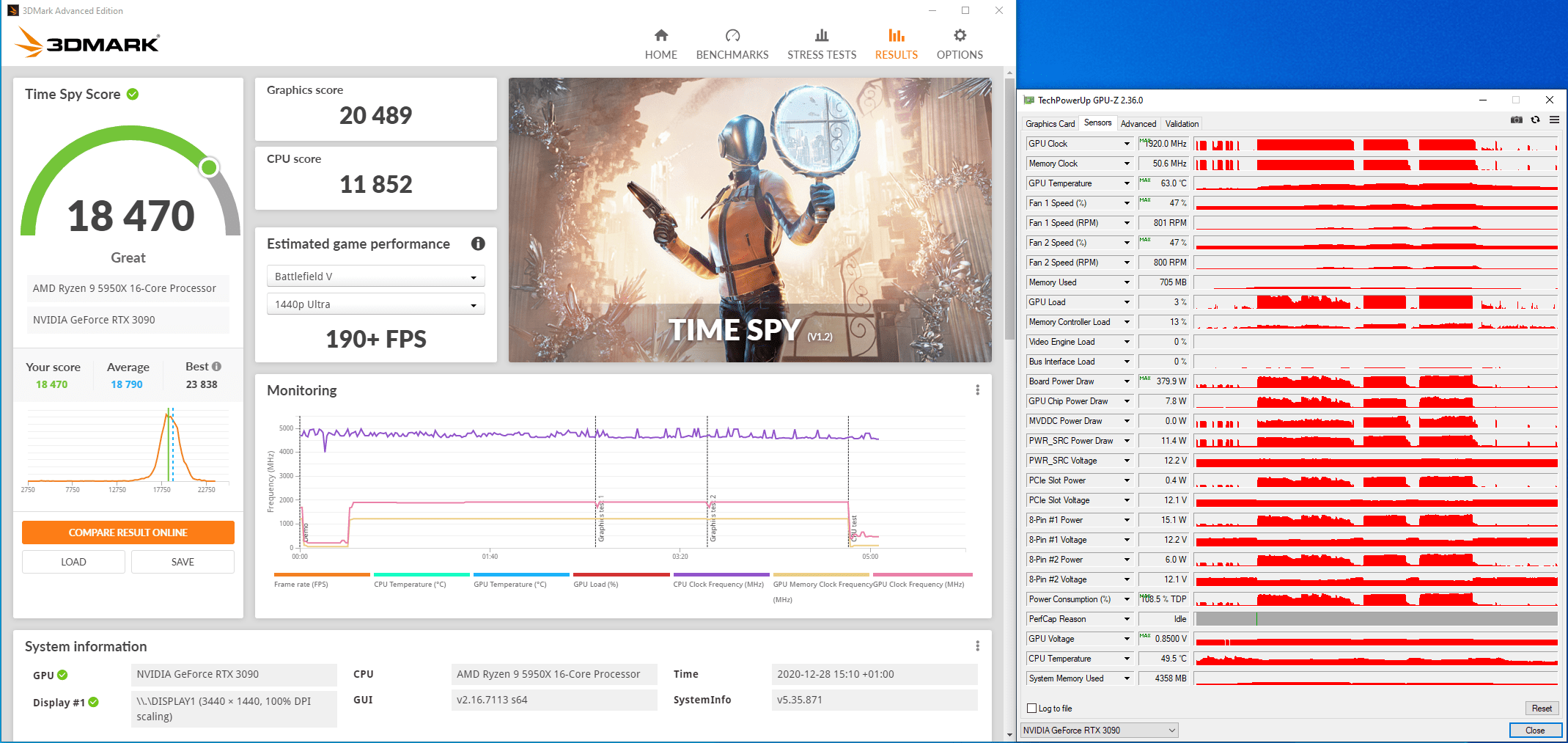Open the Options gear icon

pyautogui.click(x=960, y=35)
